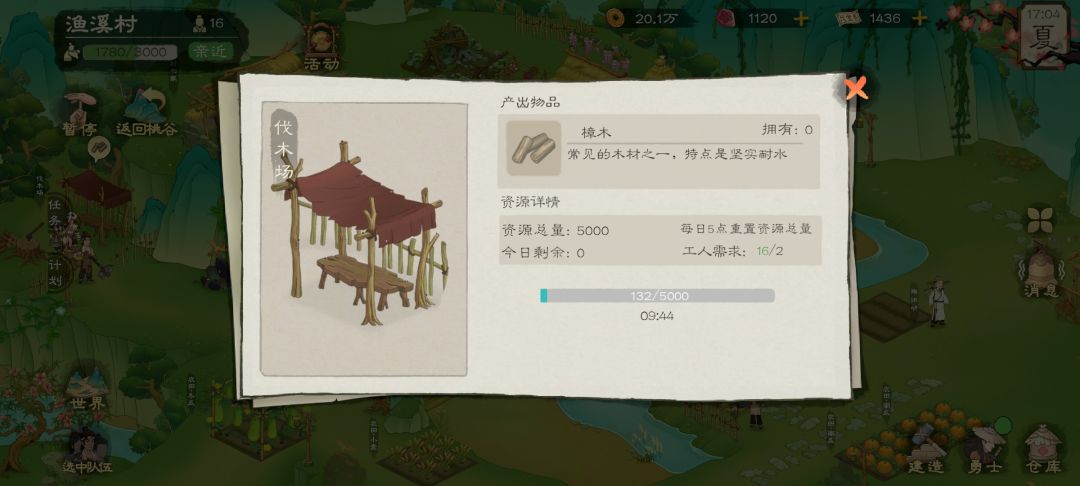Open the 消息 messages icon
Image resolution: width=1080 pixels, height=486 pixels.
click(1041, 275)
